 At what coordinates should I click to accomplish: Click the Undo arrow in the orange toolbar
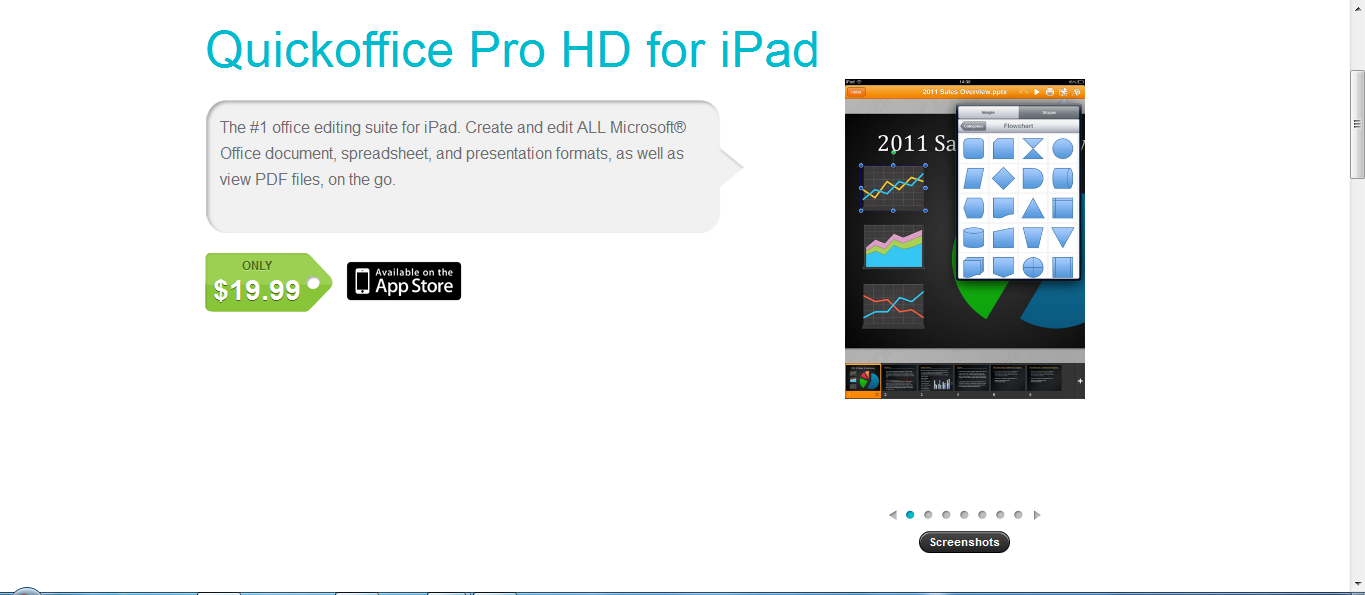coord(1022,91)
